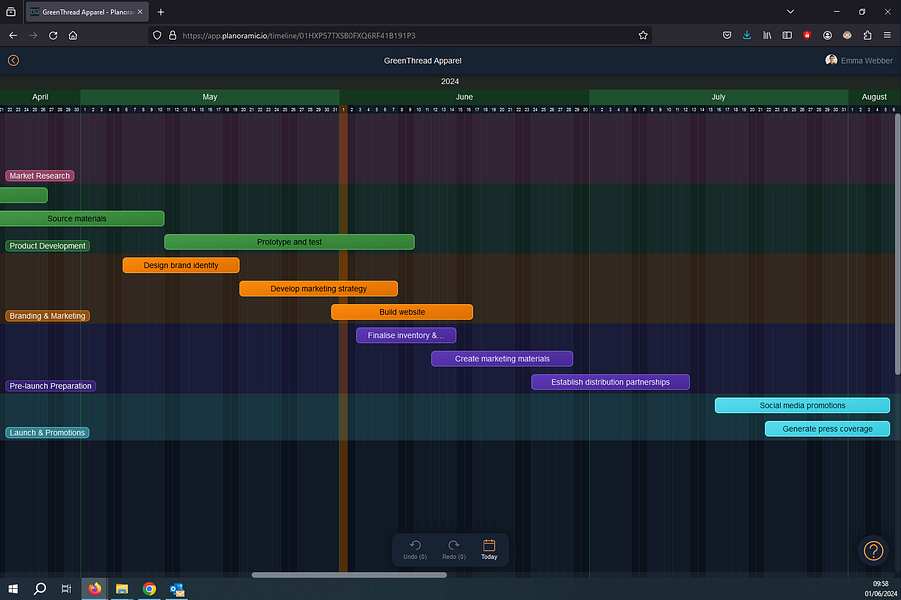This screenshot has width=901, height=600.
Task: Open the Firefox hamburger application menu
Action: click(887, 35)
